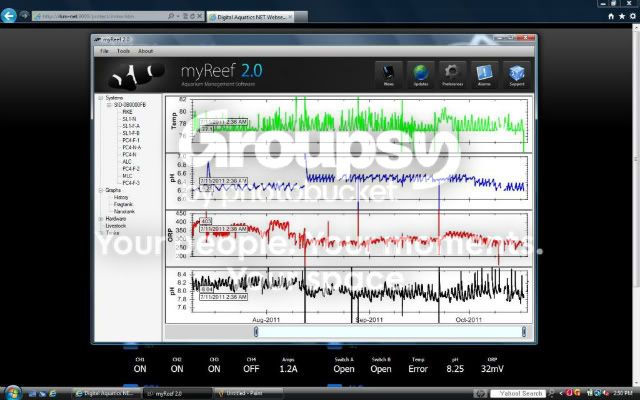
Task: Open the Nanotank graph item
Action: [124, 211]
